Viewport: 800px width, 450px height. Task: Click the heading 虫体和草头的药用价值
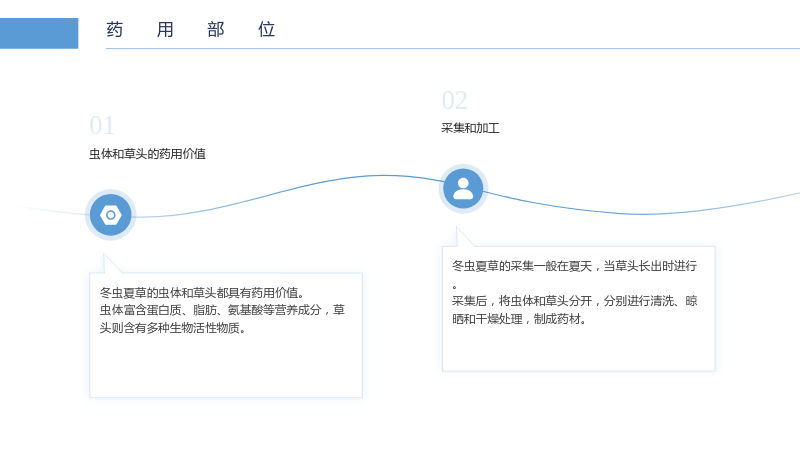(147, 154)
